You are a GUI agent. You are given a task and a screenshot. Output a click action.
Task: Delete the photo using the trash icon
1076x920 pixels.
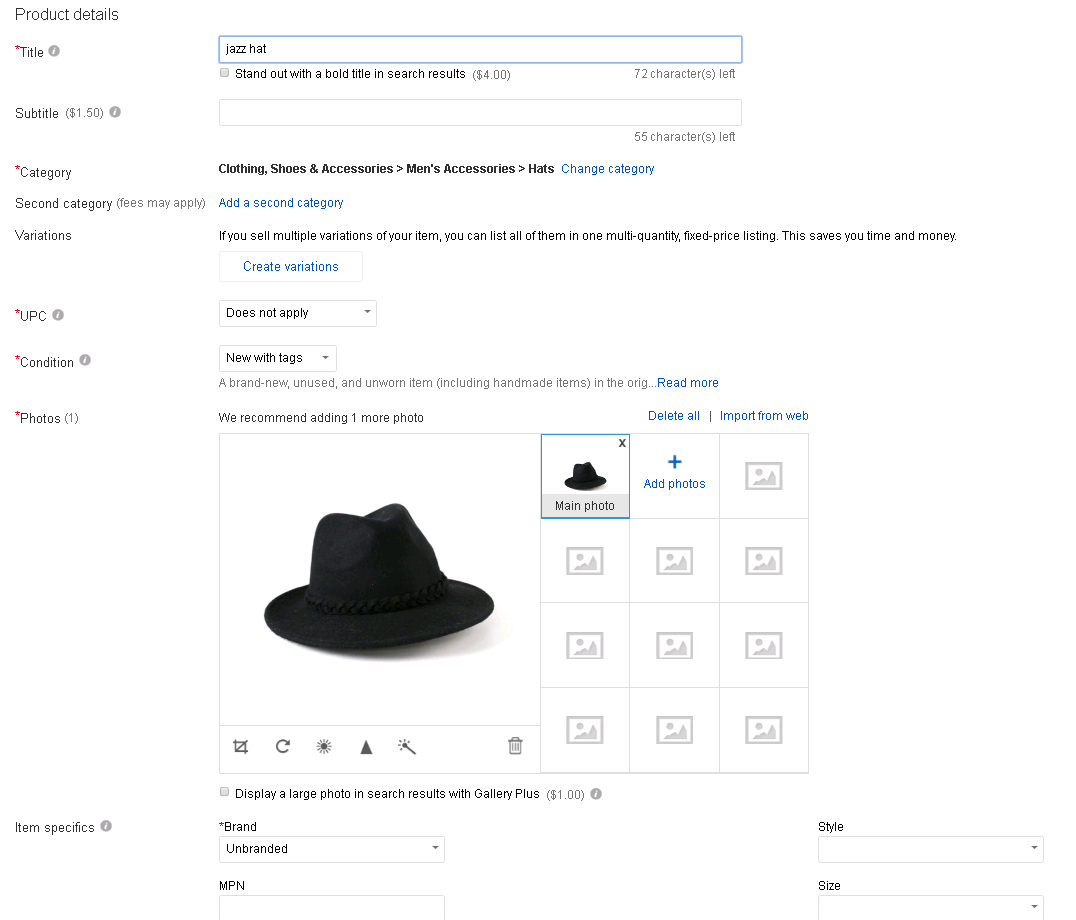click(515, 746)
